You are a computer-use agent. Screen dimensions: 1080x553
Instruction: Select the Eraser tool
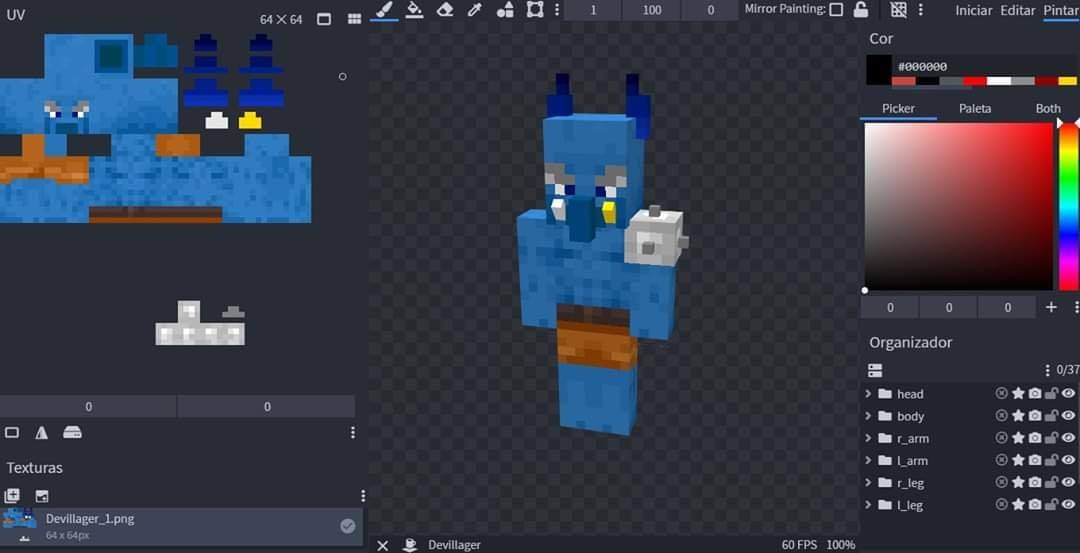tap(445, 10)
